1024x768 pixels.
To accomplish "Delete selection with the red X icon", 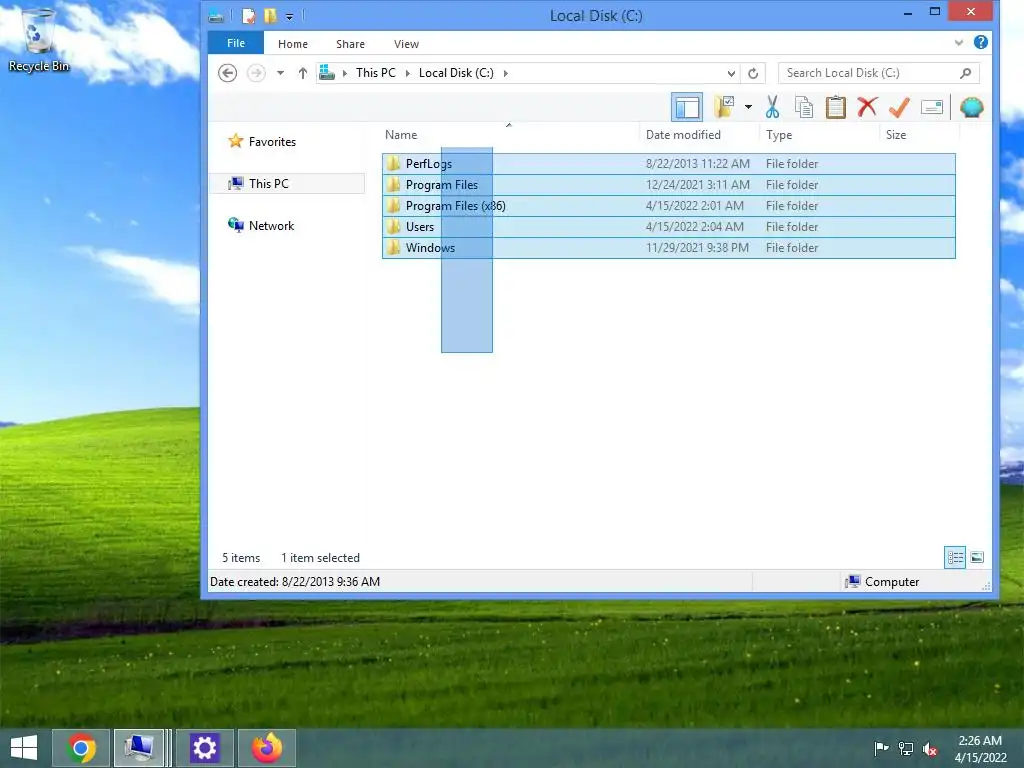I will (867, 107).
